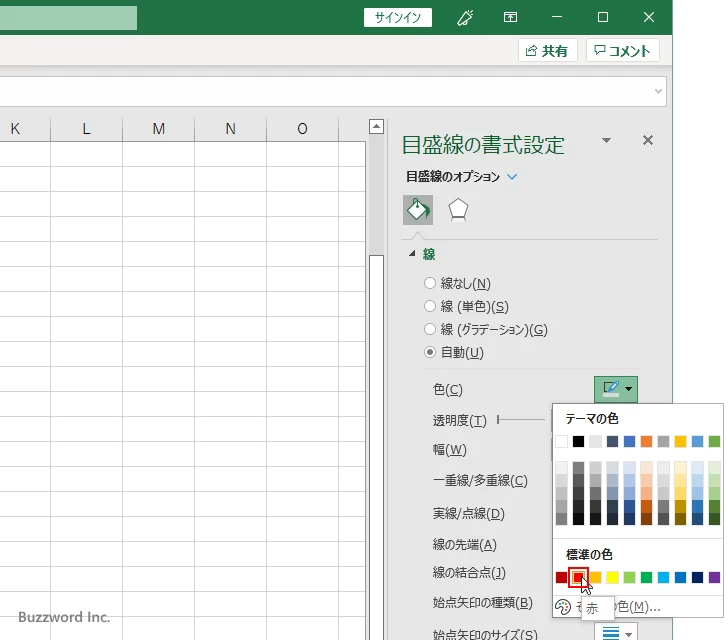Click the 始点矢印の種類(B) label
The image size is (728, 640).
[482, 603]
